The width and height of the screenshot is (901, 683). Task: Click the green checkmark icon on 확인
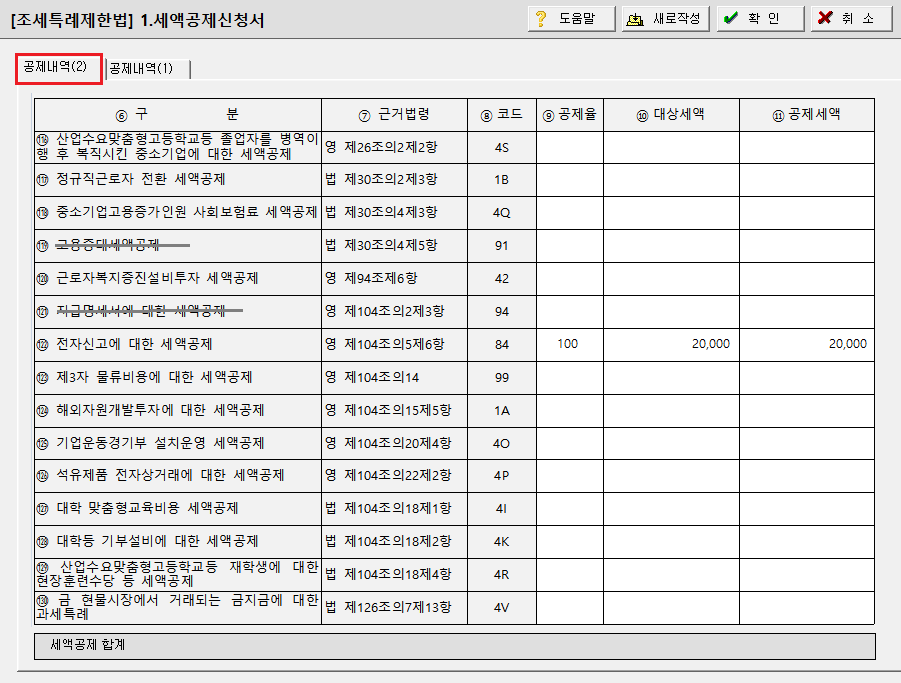tap(730, 18)
